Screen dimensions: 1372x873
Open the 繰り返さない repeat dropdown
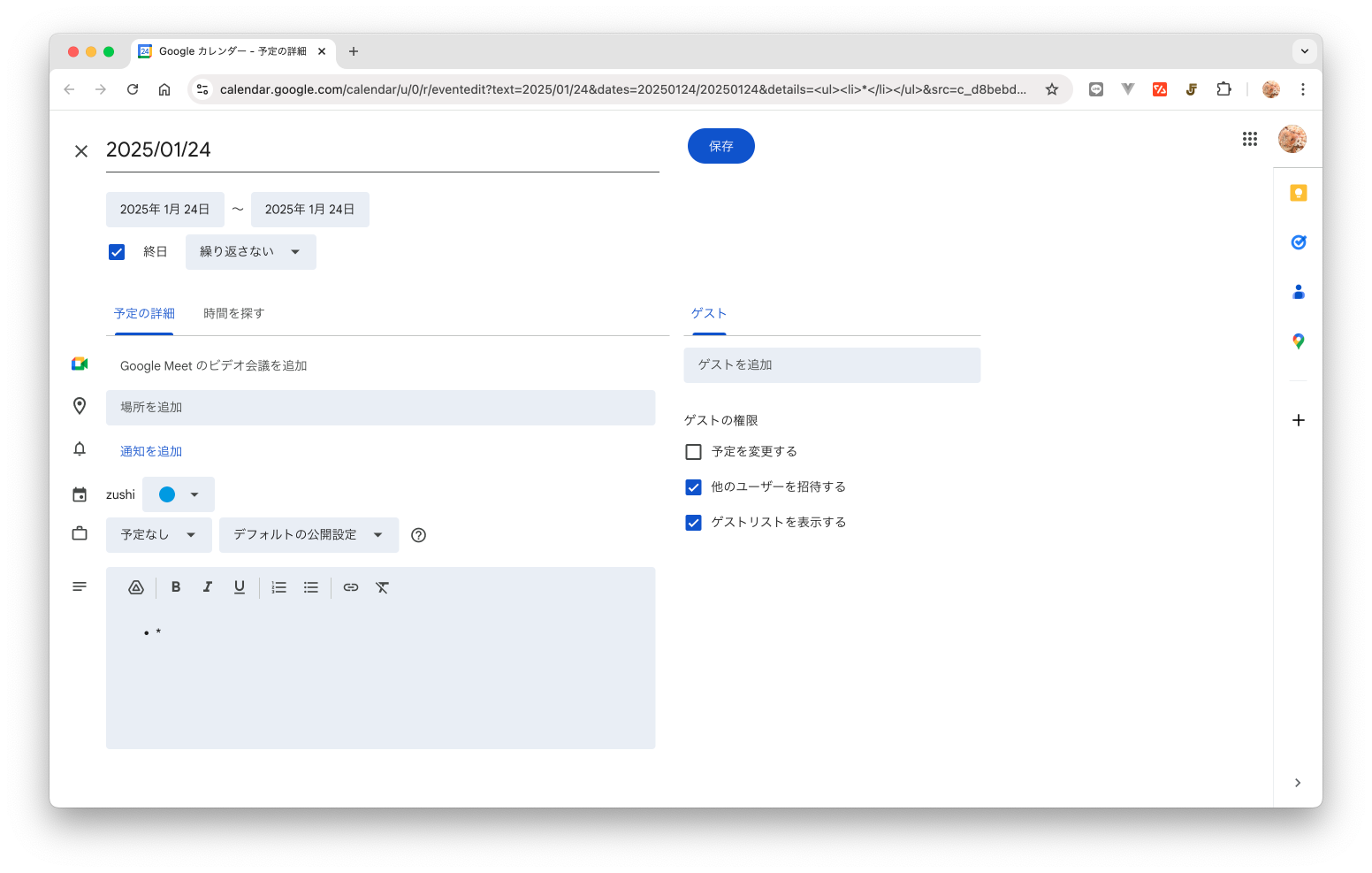click(251, 252)
